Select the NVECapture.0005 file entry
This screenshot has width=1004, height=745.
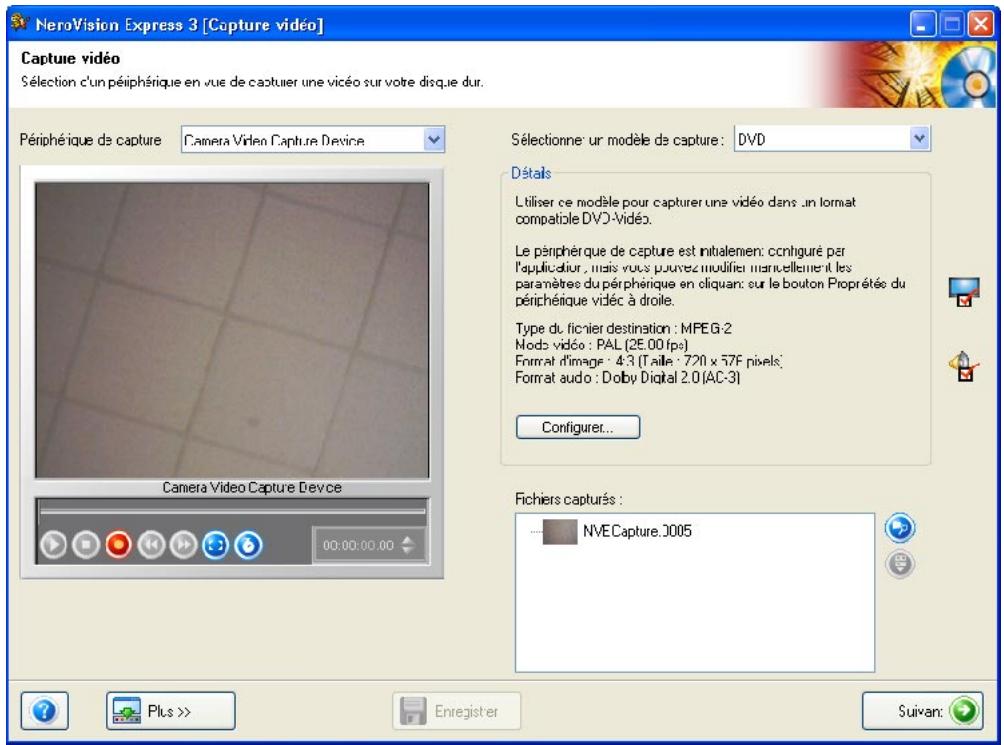pyautogui.click(x=617, y=531)
